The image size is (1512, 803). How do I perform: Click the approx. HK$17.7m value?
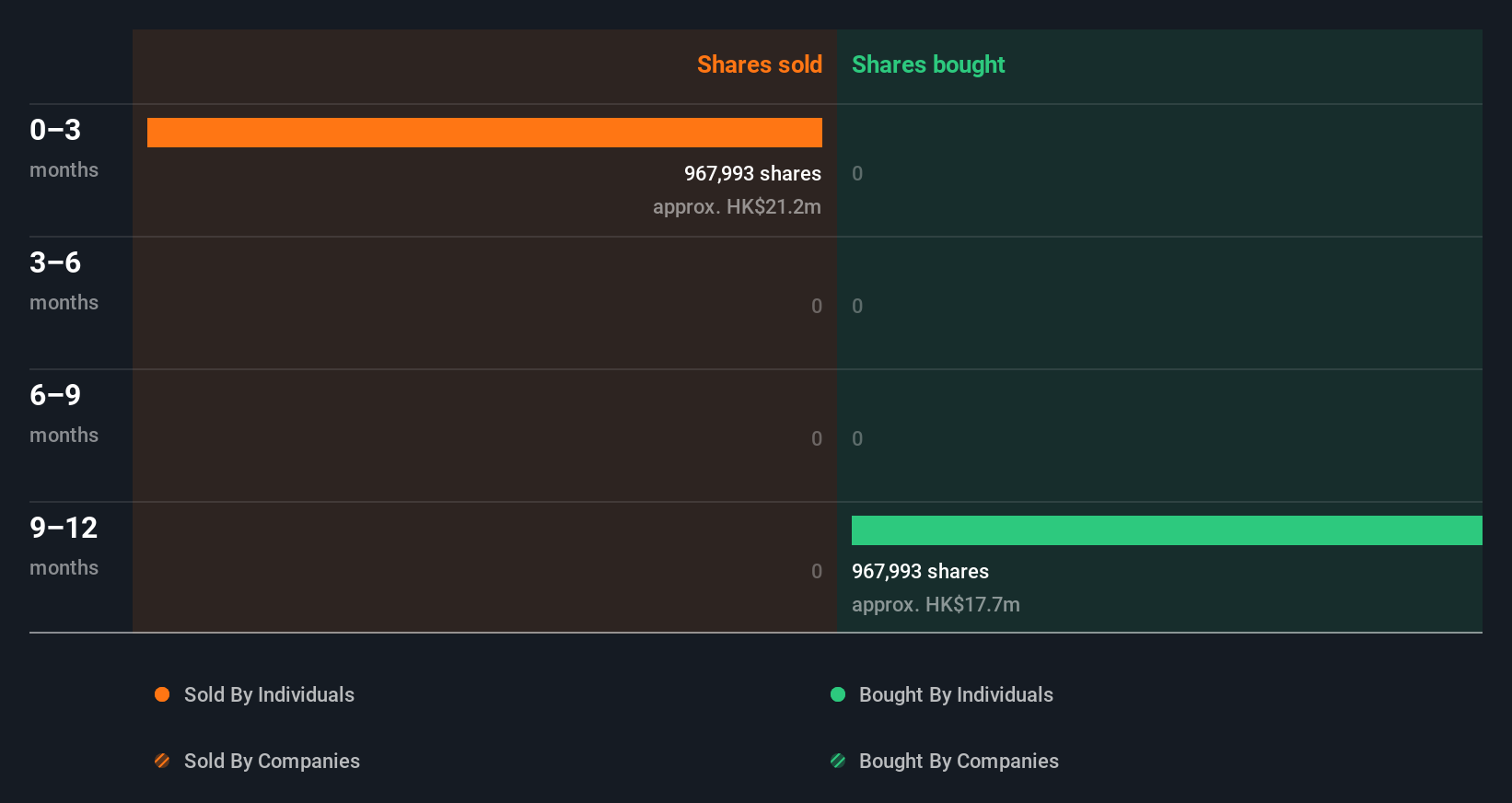936,604
